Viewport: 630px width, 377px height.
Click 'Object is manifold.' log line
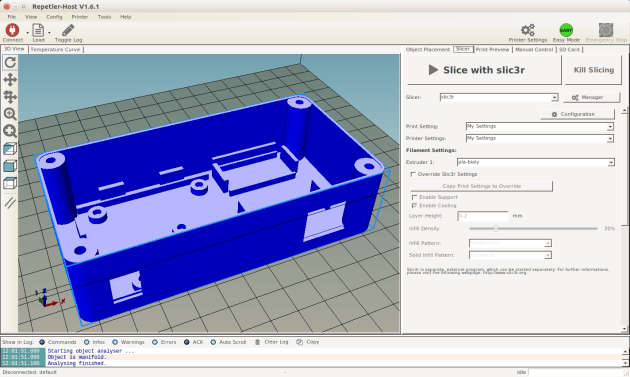[x=77, y=357]
